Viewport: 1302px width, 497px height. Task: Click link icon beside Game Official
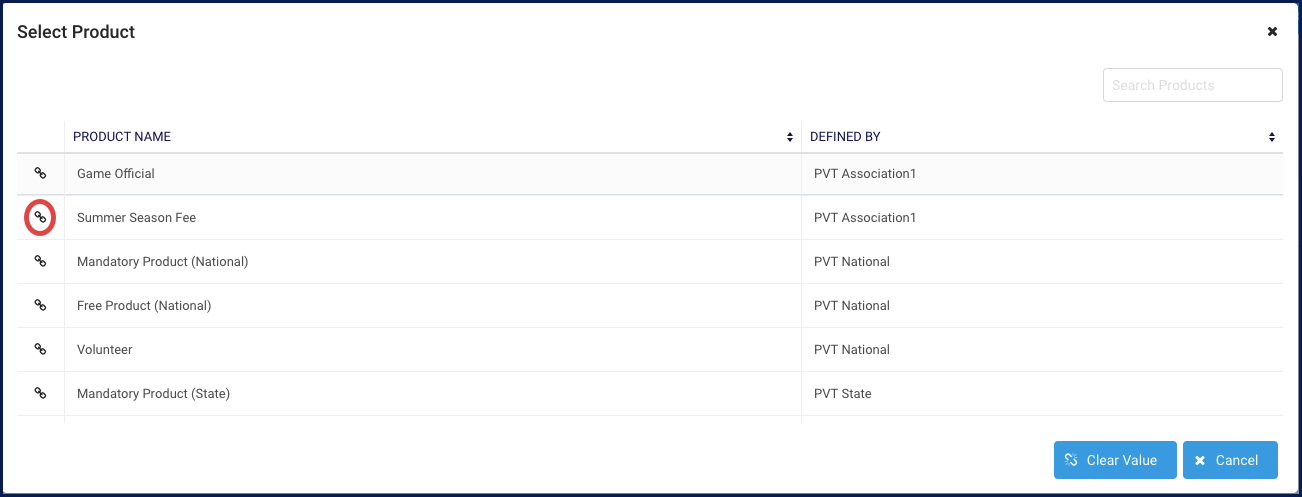pos(40,174)
